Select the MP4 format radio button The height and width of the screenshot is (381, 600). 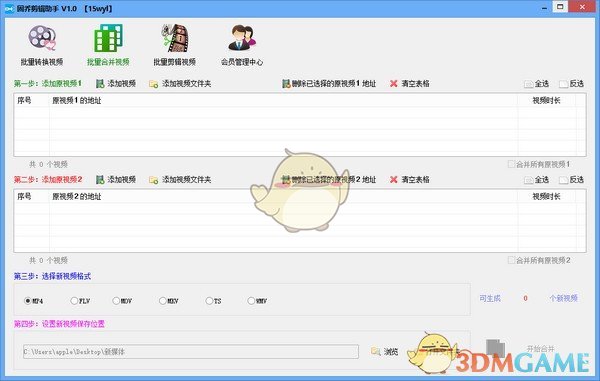[x=28, y=301]
